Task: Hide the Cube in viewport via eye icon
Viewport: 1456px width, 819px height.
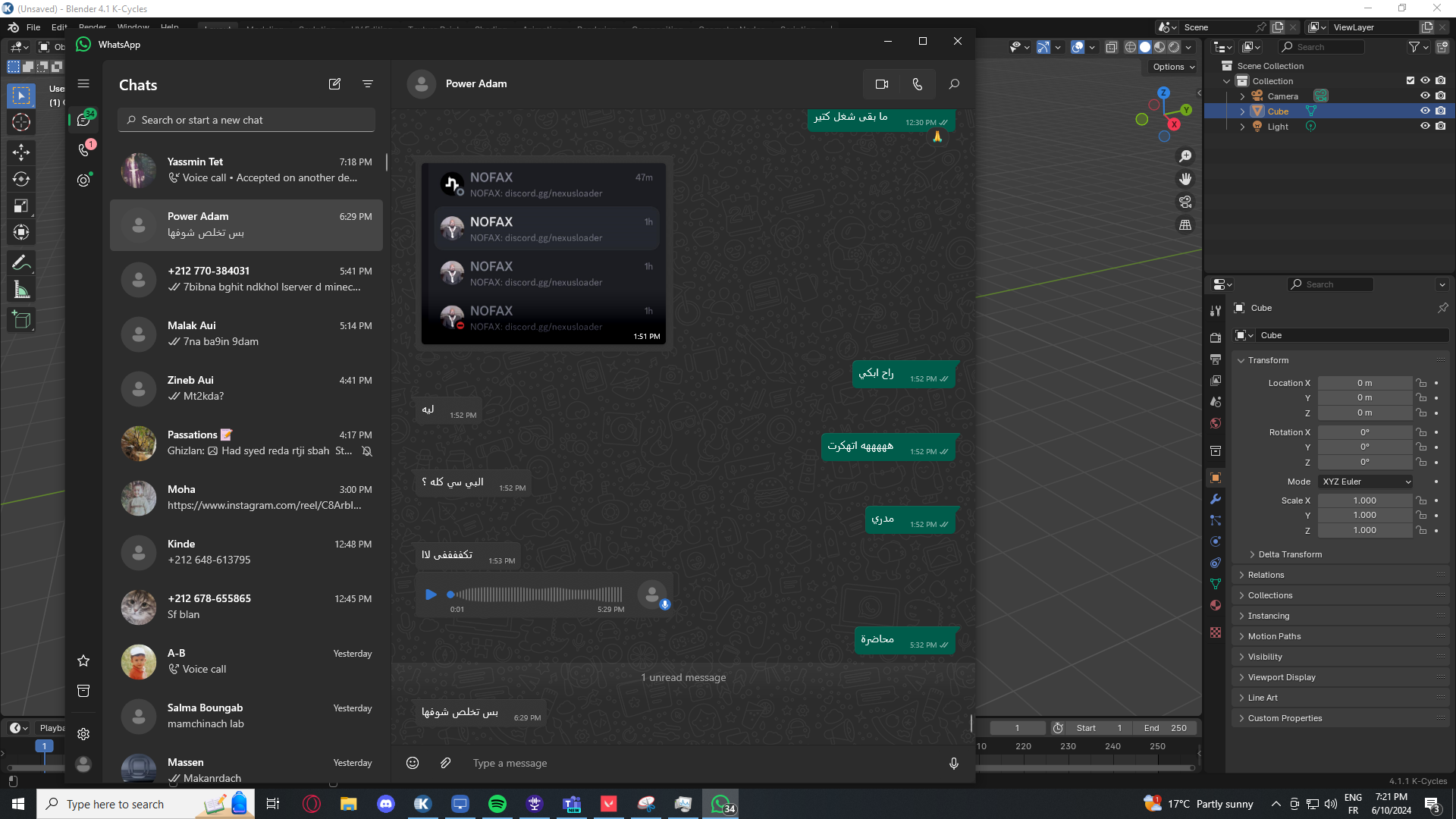Action: pyautogui.click(x=1425, y=111)
